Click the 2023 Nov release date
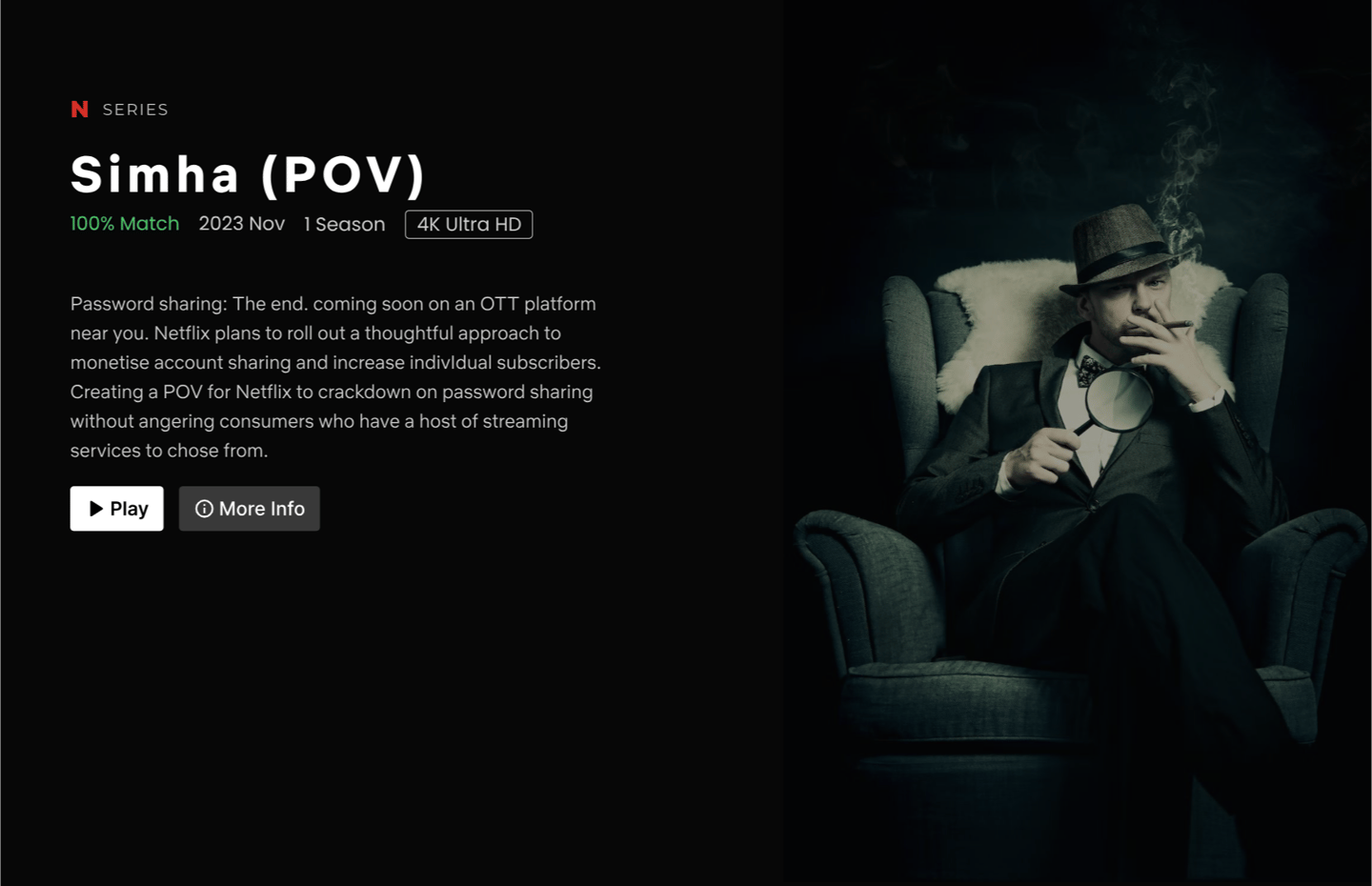The image size is (1372, 886). (x=242, y=224)
